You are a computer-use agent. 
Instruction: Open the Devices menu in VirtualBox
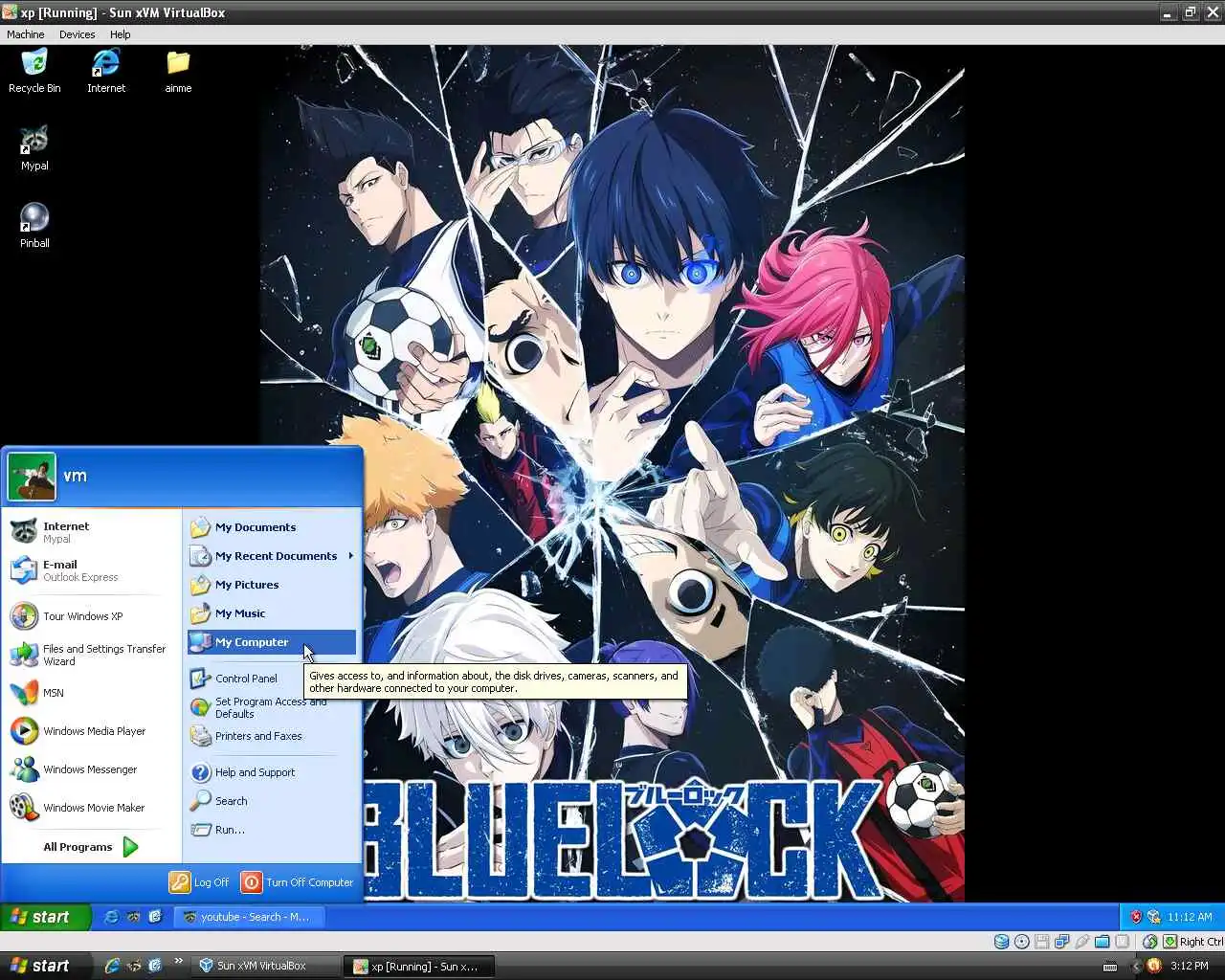pyautogui.click(x=78, y=34)
